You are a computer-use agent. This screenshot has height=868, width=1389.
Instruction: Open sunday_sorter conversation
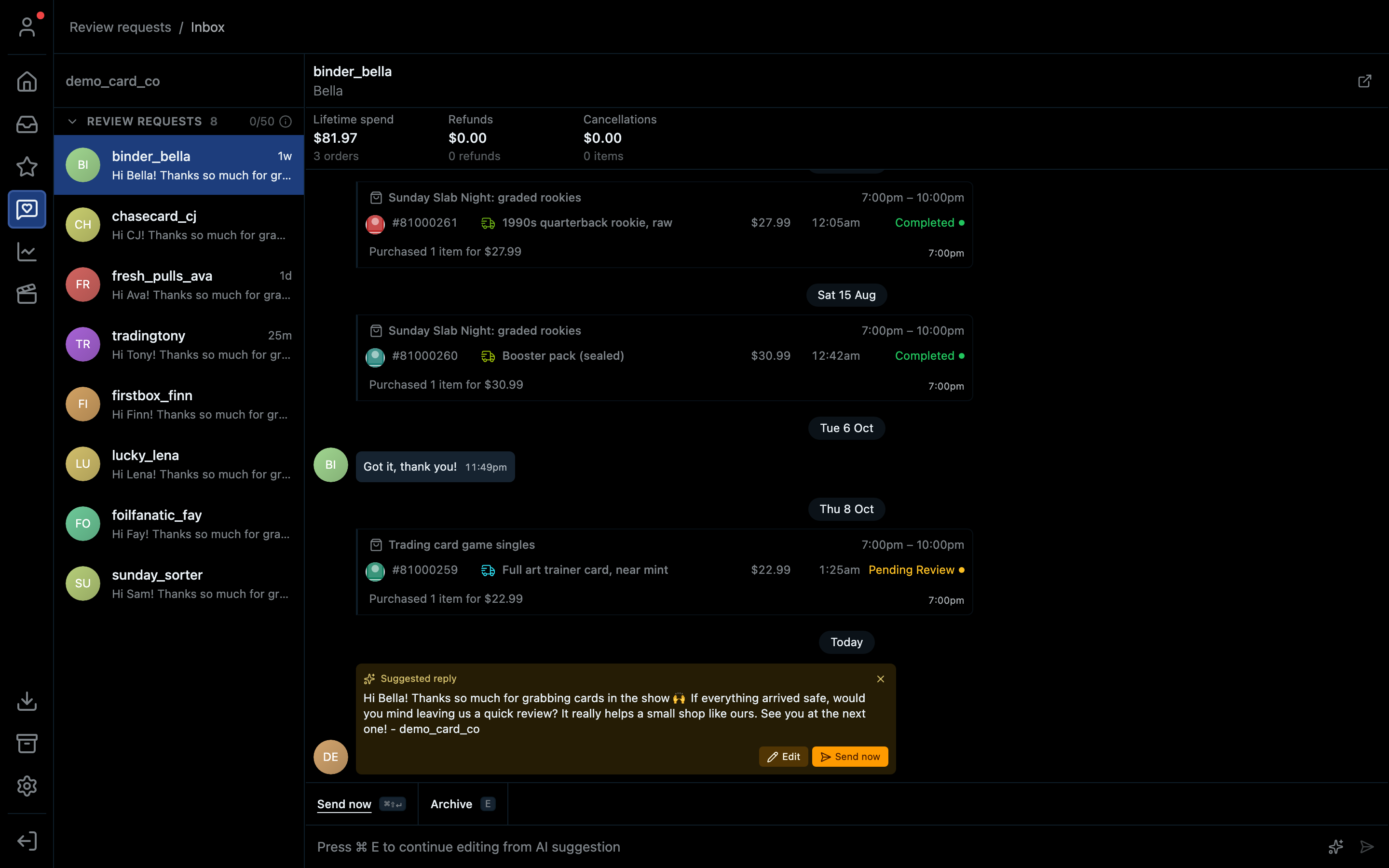pyautogui.click(x=178, y=584)
